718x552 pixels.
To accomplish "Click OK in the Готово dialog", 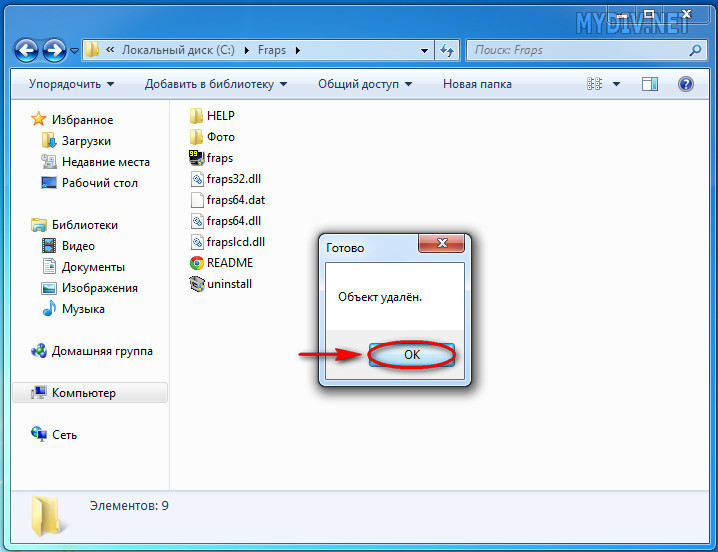I will coord(412,355).
